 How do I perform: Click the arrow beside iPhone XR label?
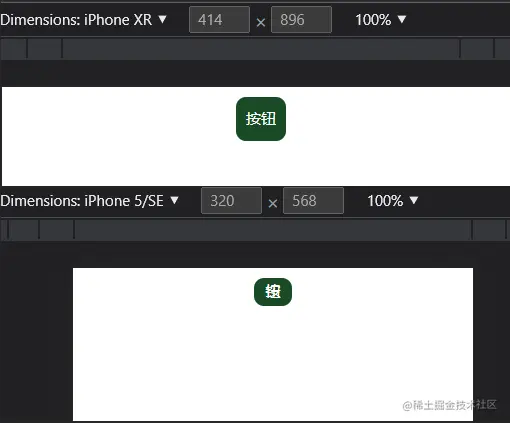coord(162,19)
